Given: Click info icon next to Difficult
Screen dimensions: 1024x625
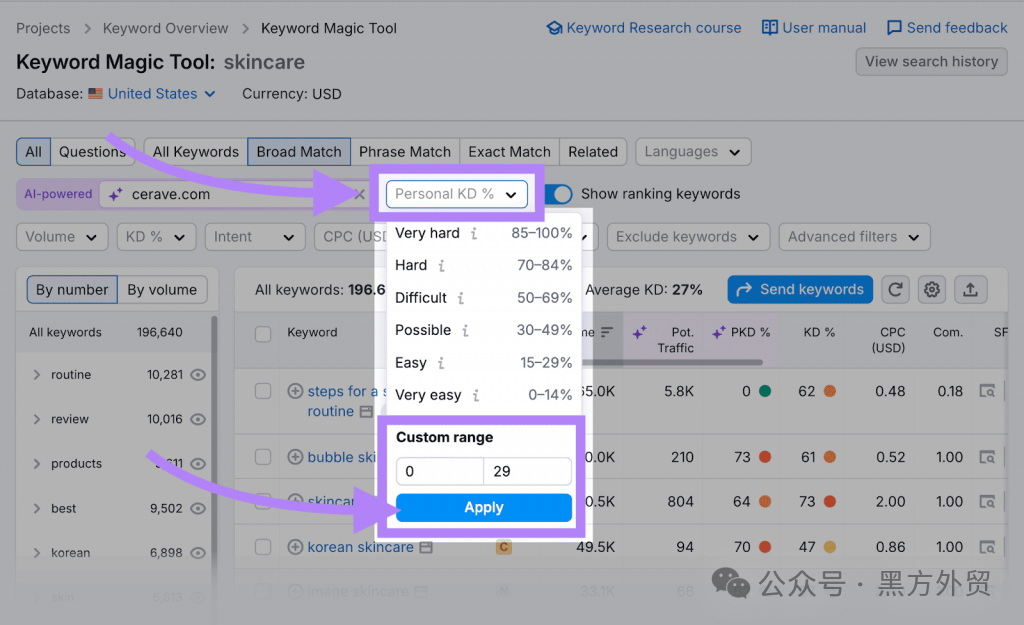Looking at the screenshot, I should click(460, 298).
